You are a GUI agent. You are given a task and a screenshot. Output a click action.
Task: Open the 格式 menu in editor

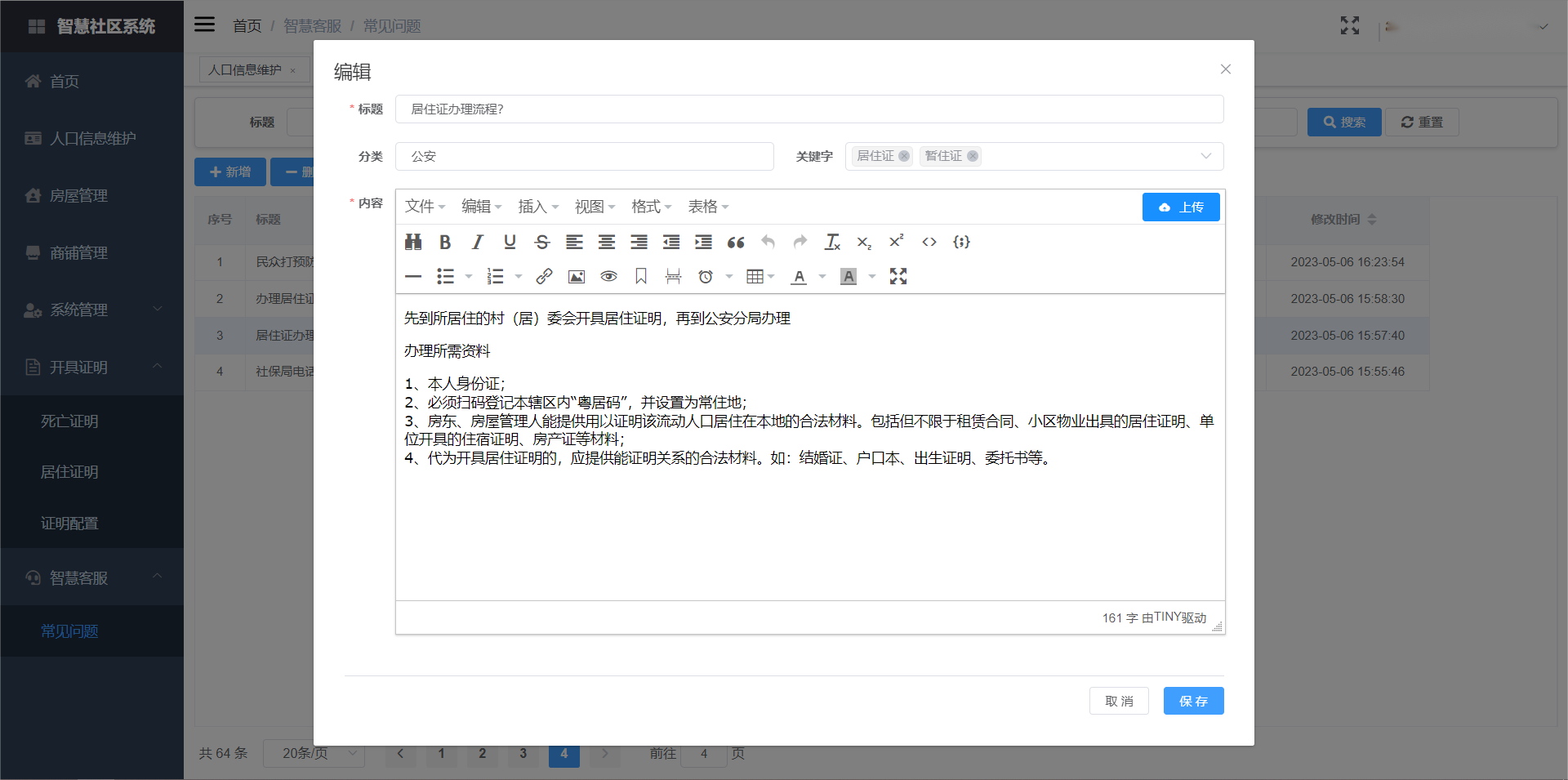(651, 207)
